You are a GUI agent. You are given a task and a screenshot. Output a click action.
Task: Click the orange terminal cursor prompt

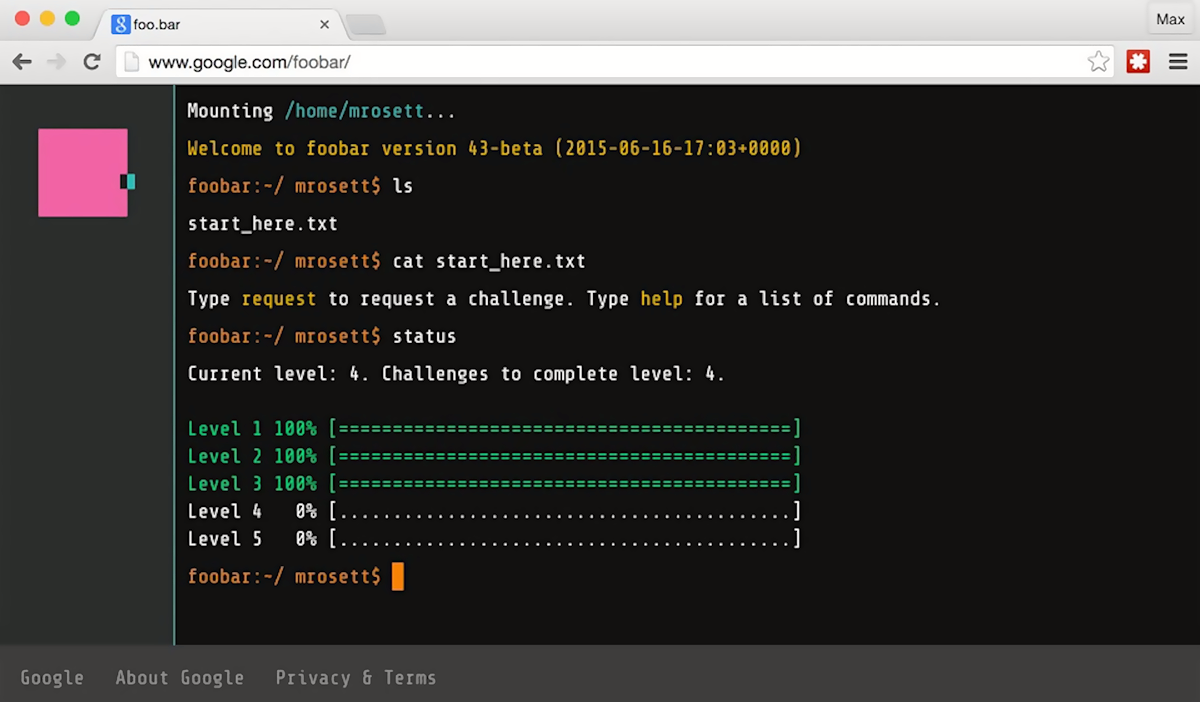(398, 577)
